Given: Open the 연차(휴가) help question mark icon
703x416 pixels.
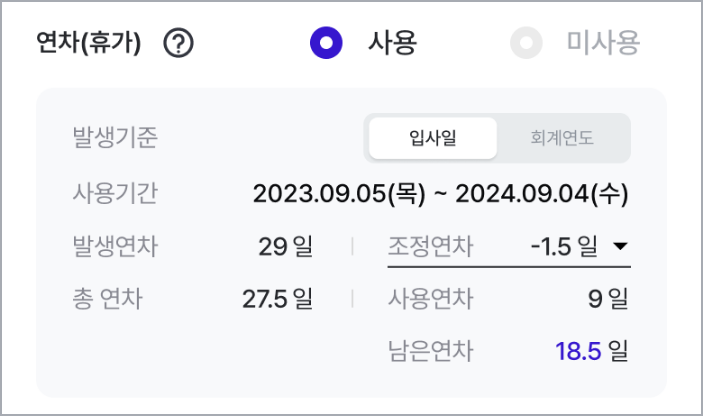Looking at the screenshot, I should pos(178,43).
